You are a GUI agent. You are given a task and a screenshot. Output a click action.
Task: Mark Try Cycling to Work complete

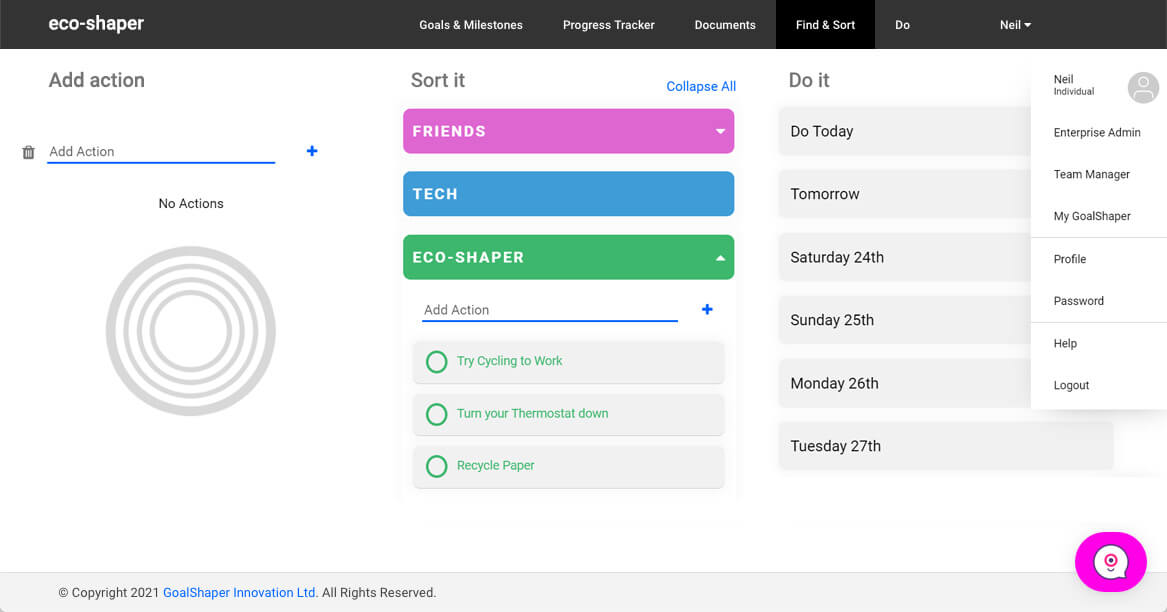tap(437, 362)
